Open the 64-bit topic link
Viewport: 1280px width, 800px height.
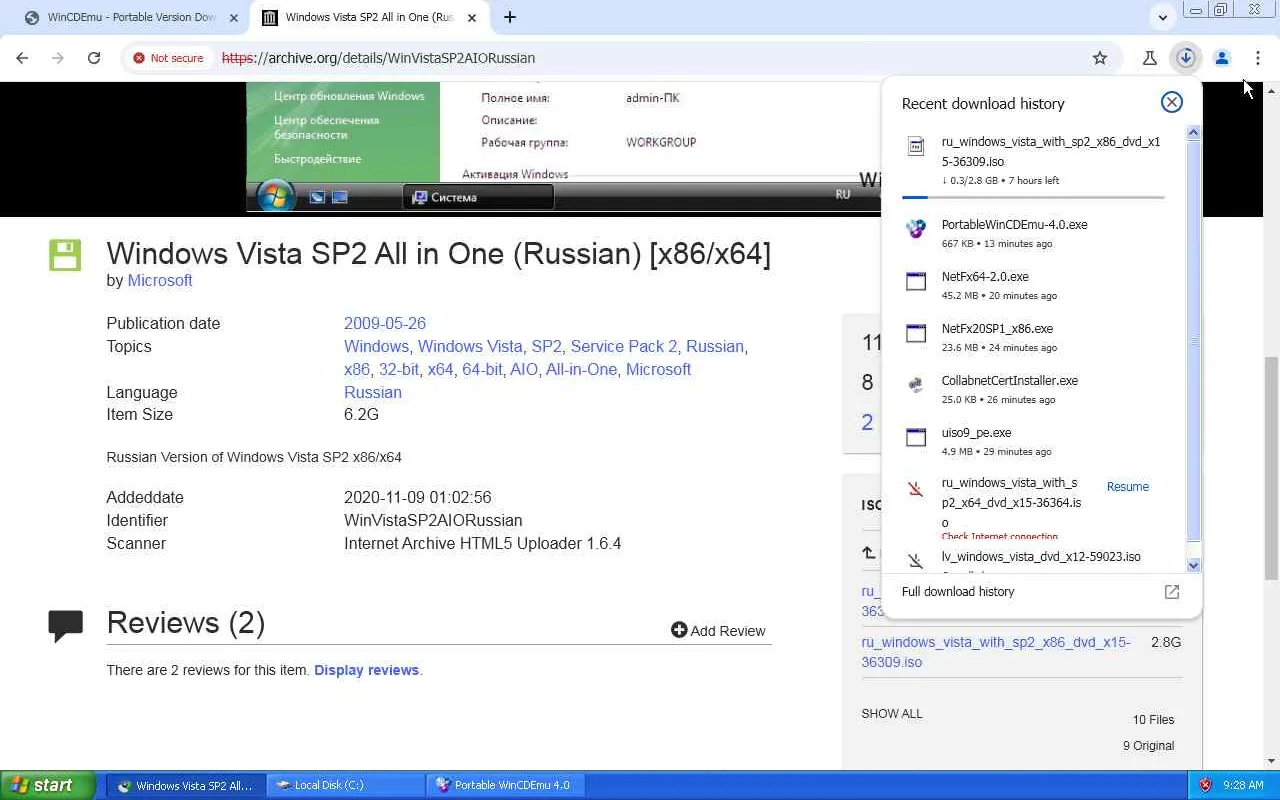(x=482, y=370)
